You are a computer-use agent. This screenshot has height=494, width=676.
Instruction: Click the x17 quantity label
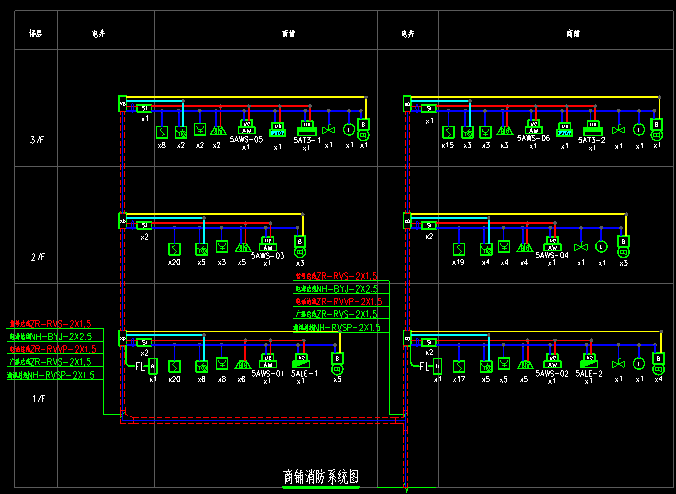pos(459,380)
